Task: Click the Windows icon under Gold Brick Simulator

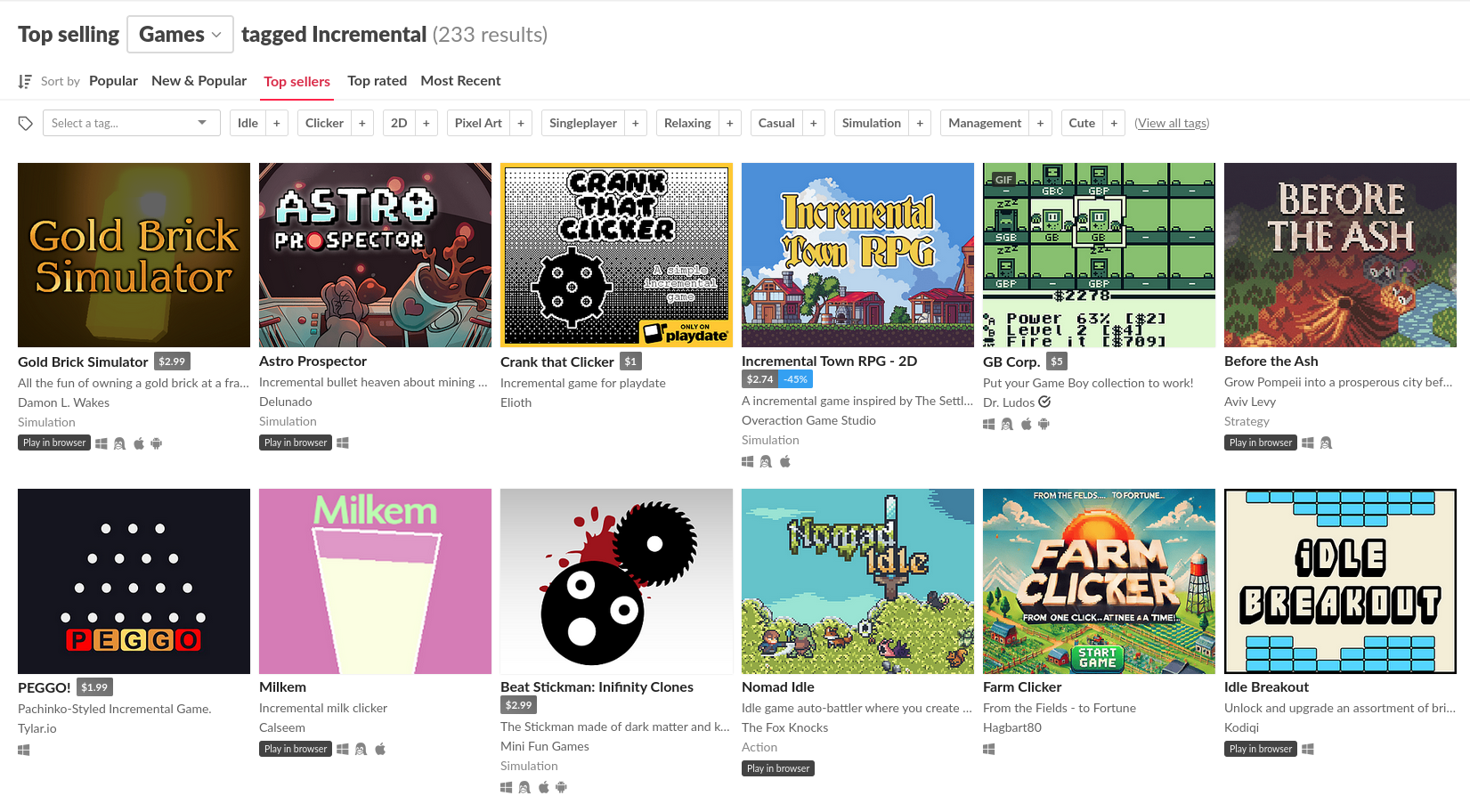Action: pos(102,443)
